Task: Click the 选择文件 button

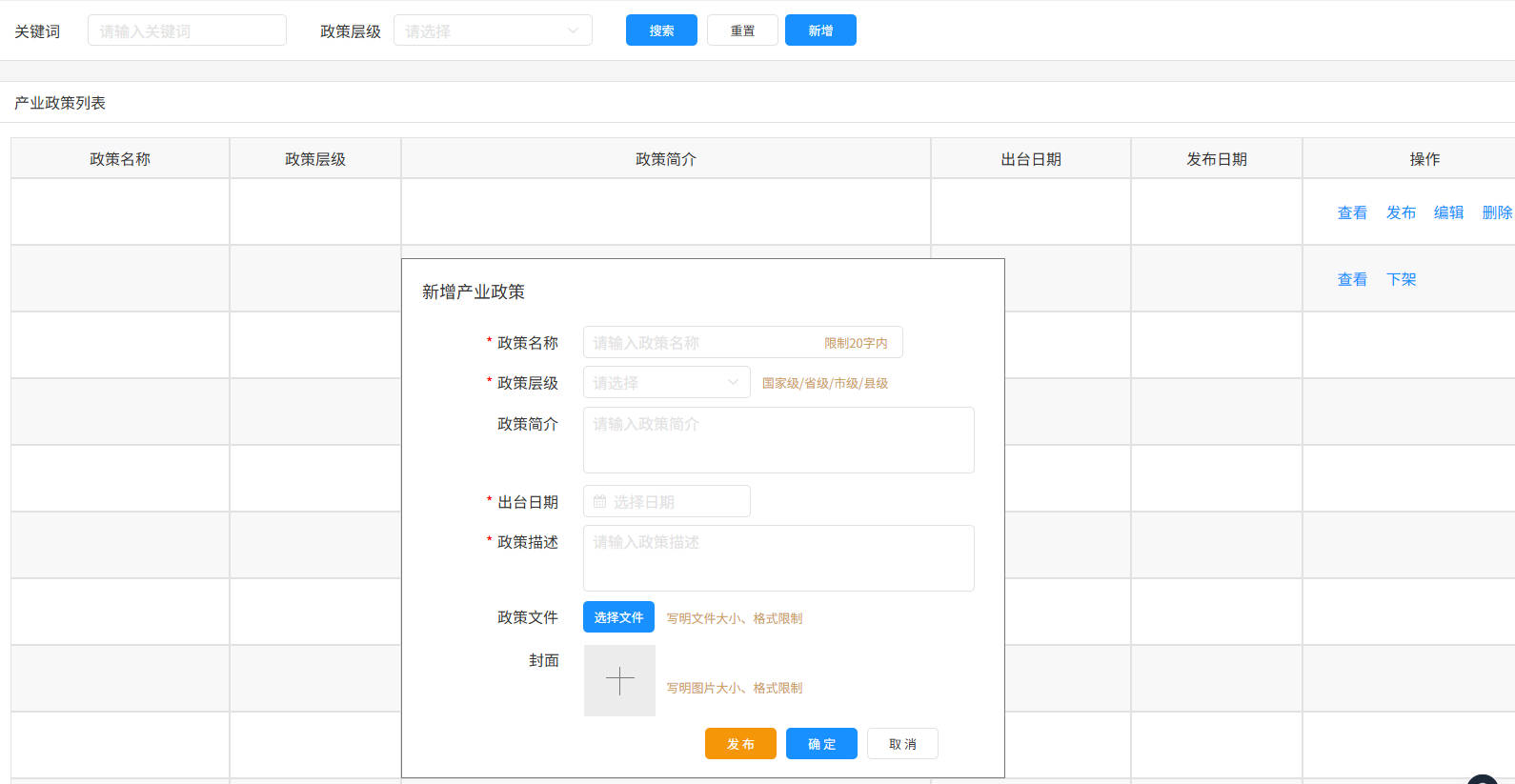Action: (618, 617)
